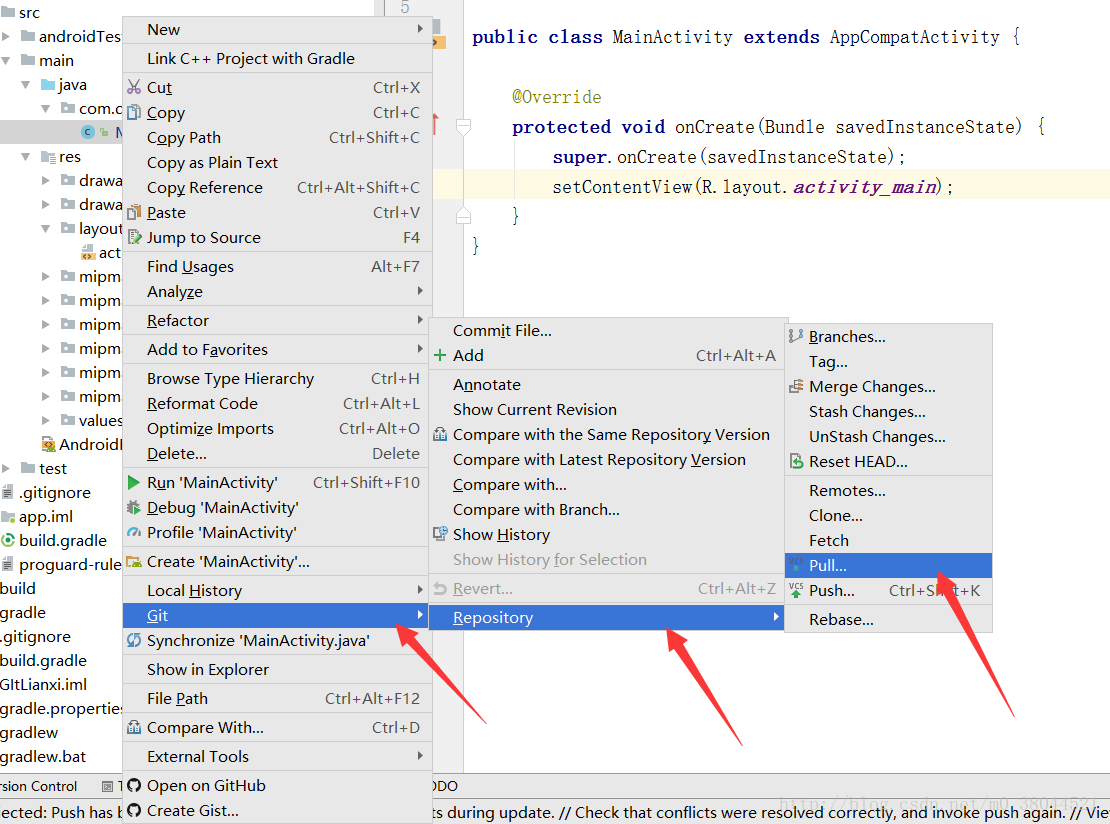Screen dimensions: 1110x824
Task: Select app.iml in project tree
Action: [46, 517]
